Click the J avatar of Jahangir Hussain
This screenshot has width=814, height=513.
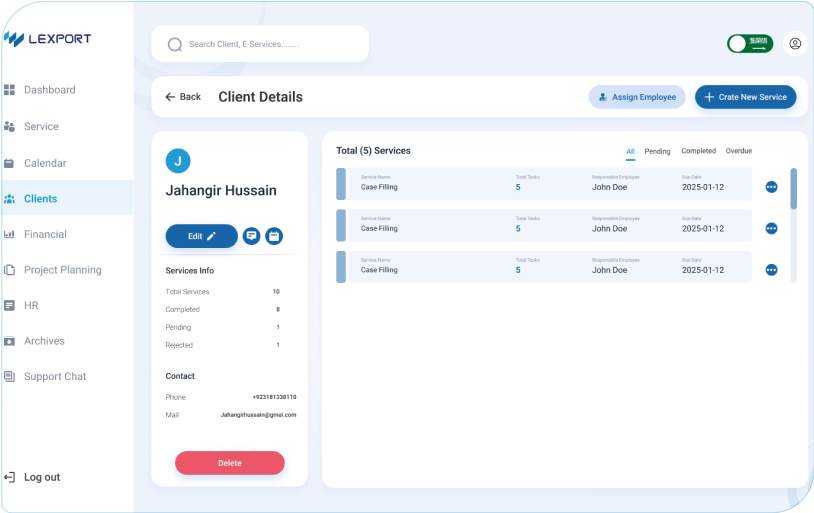(x=178, y=160)
